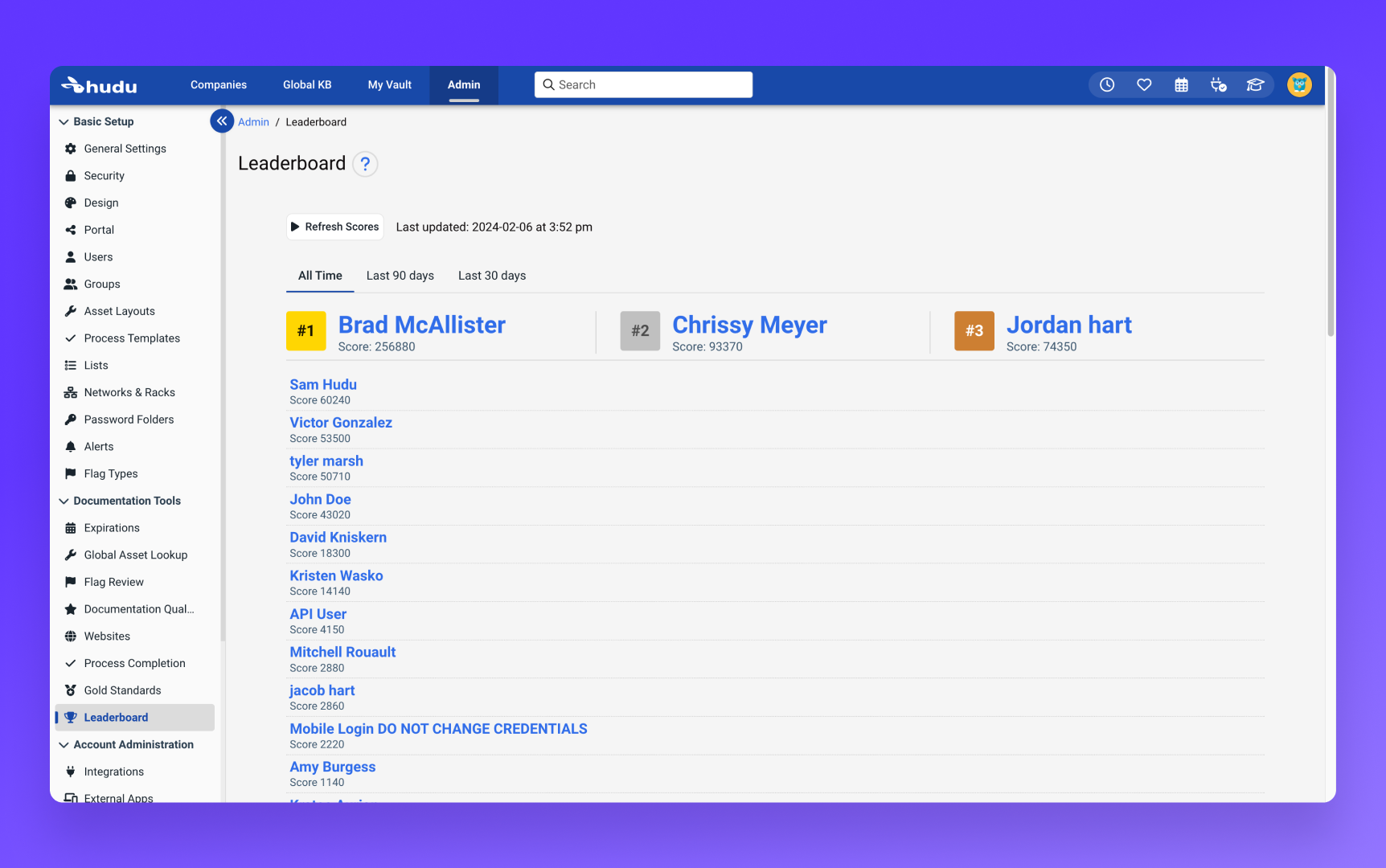Select the Alerts bell icon in sidebar
Viewport: 1386px width, 868px height.
(x=72, y=446)
